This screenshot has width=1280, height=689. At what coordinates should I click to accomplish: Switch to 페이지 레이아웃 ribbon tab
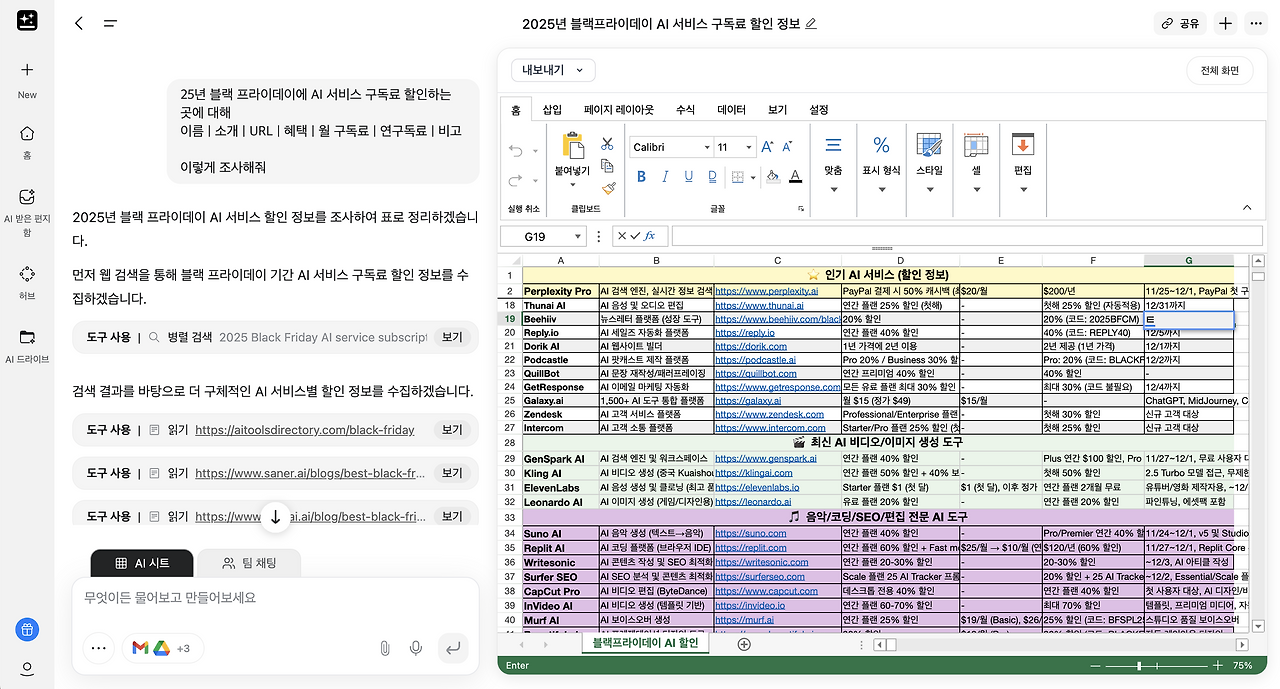(x=619, y=110)
